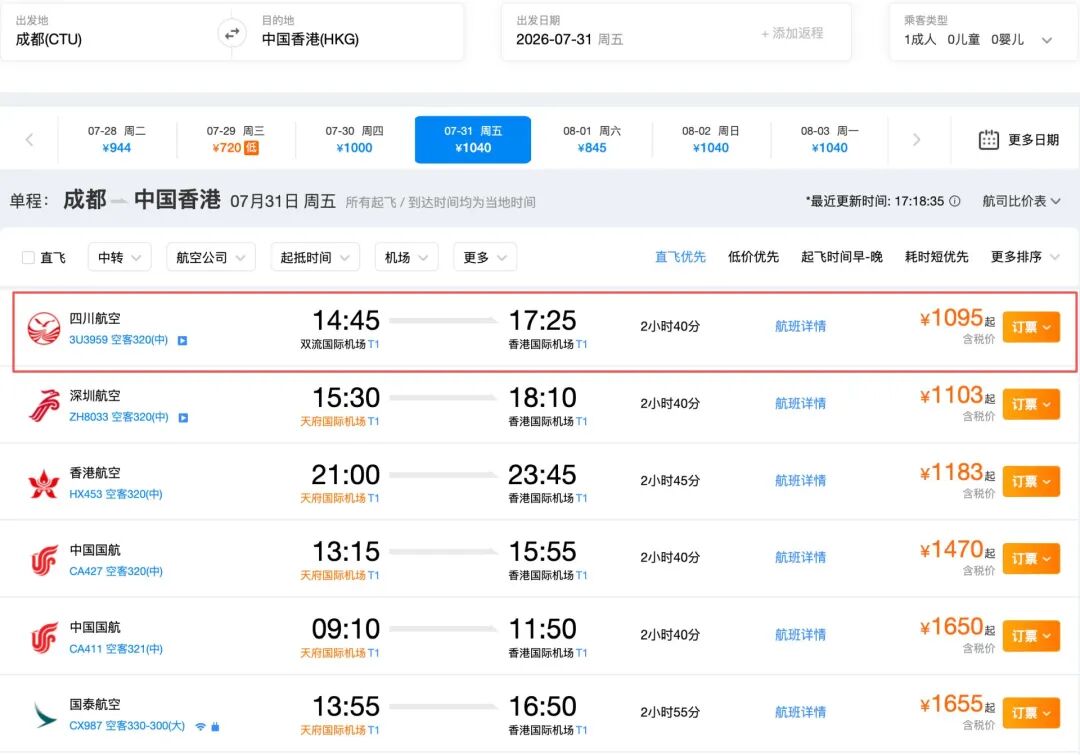Image resolution: width=1080 pixels, height=755 pixels.
Task: Edit the destination 中国香港(HKG) field
Action: [355, 32]
